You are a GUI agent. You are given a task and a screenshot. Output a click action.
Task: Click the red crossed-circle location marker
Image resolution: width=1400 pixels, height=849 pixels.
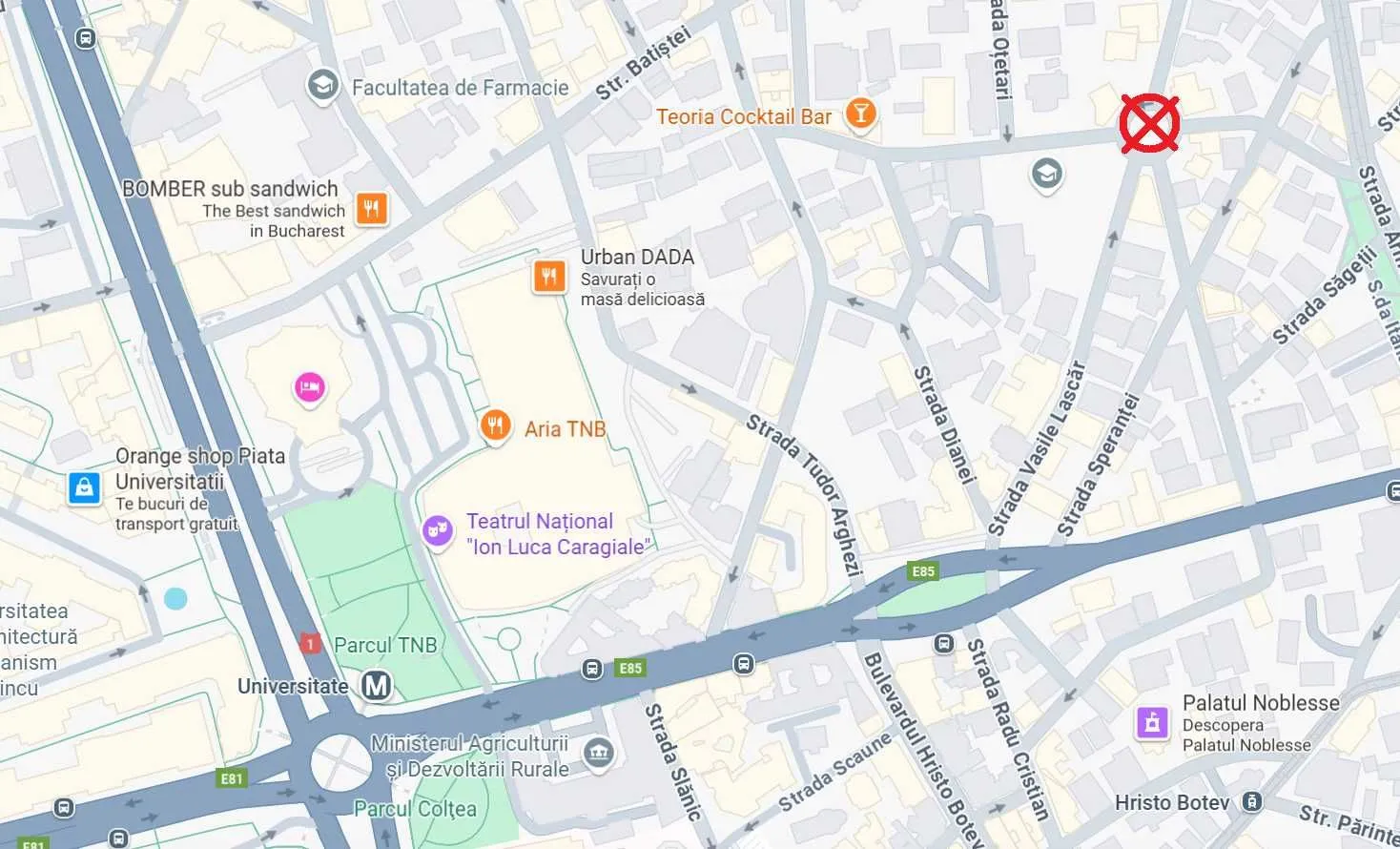point(1149,124)
